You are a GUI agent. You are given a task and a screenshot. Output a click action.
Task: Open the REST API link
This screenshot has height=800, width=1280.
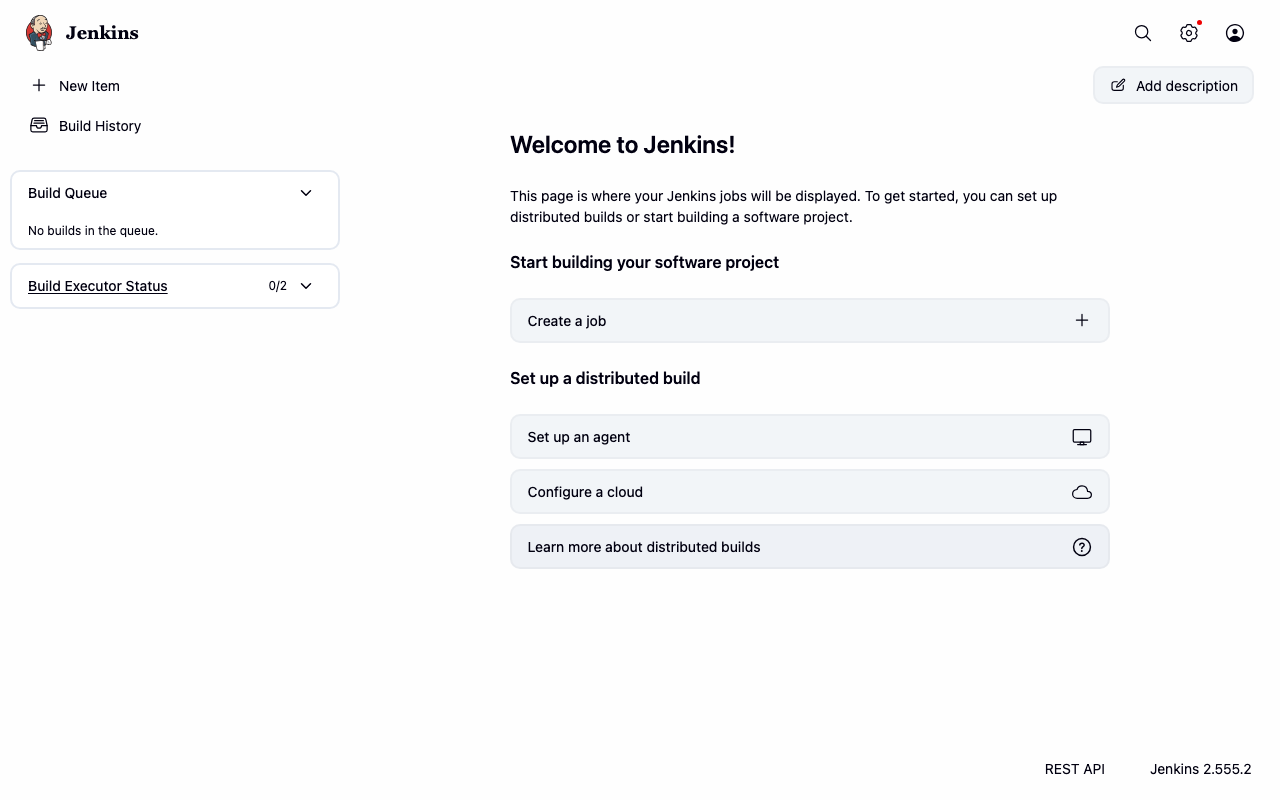(x=1075, y=769)
